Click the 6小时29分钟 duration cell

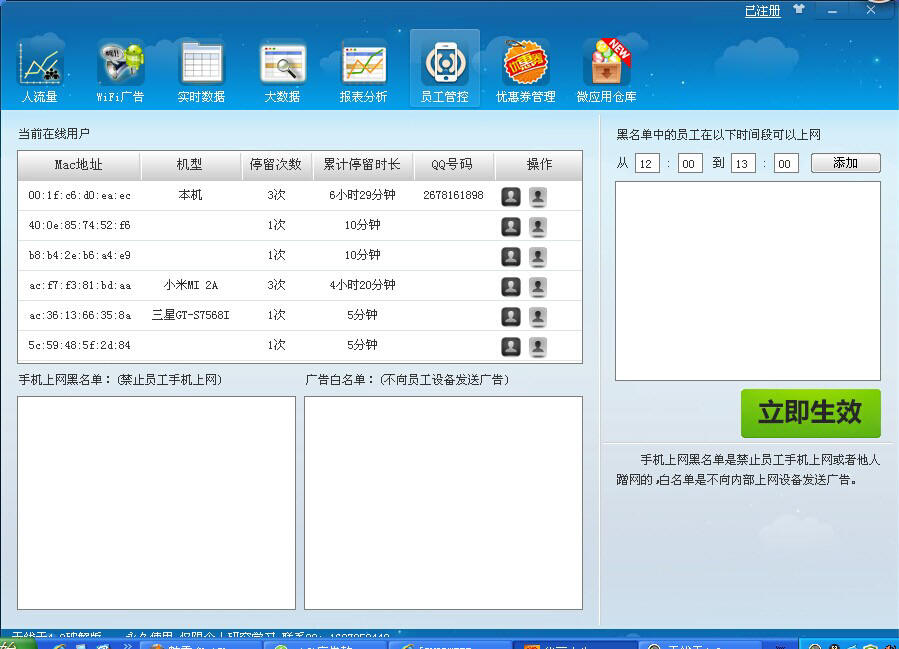(362, 196)
